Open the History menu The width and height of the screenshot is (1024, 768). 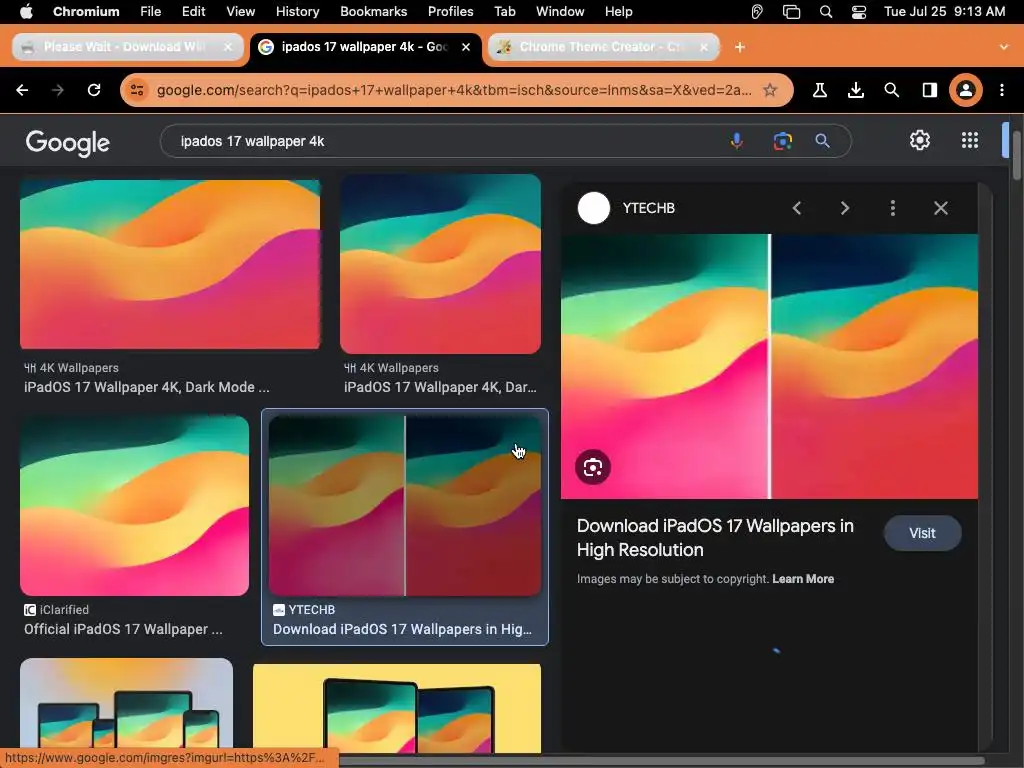pos(297,11)
